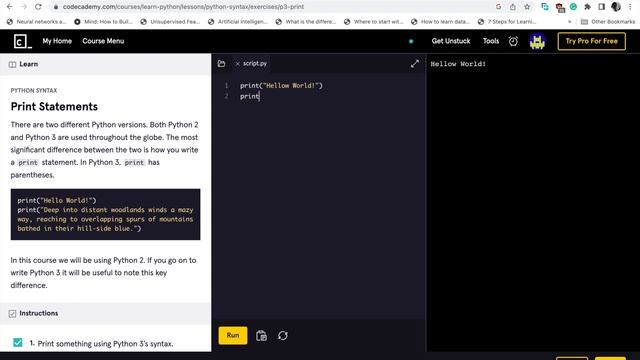640x360 pixels.
Task: Open the Course Menu
Action: (x=103, y=41)
